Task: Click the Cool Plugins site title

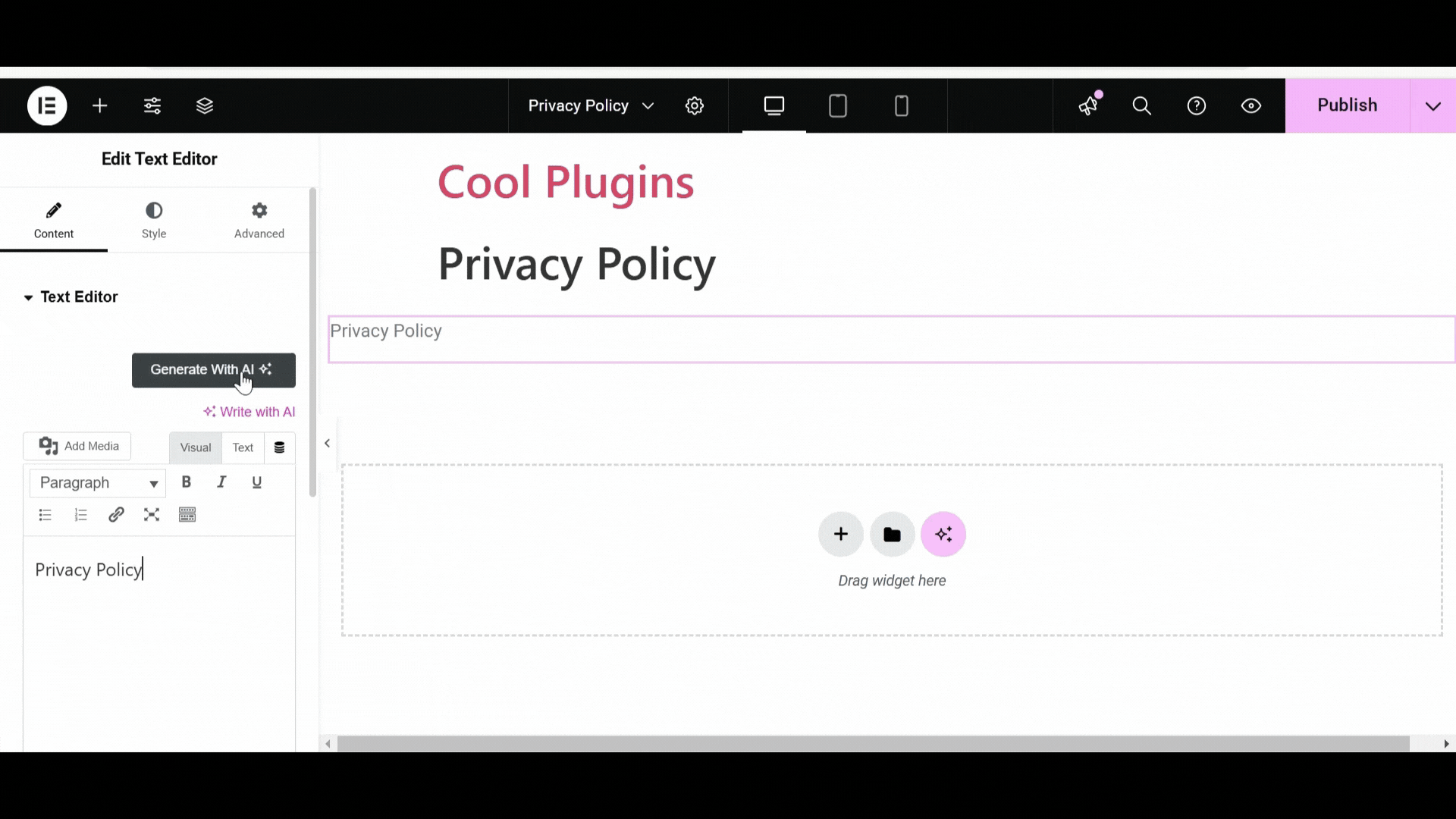Action: 566,183
